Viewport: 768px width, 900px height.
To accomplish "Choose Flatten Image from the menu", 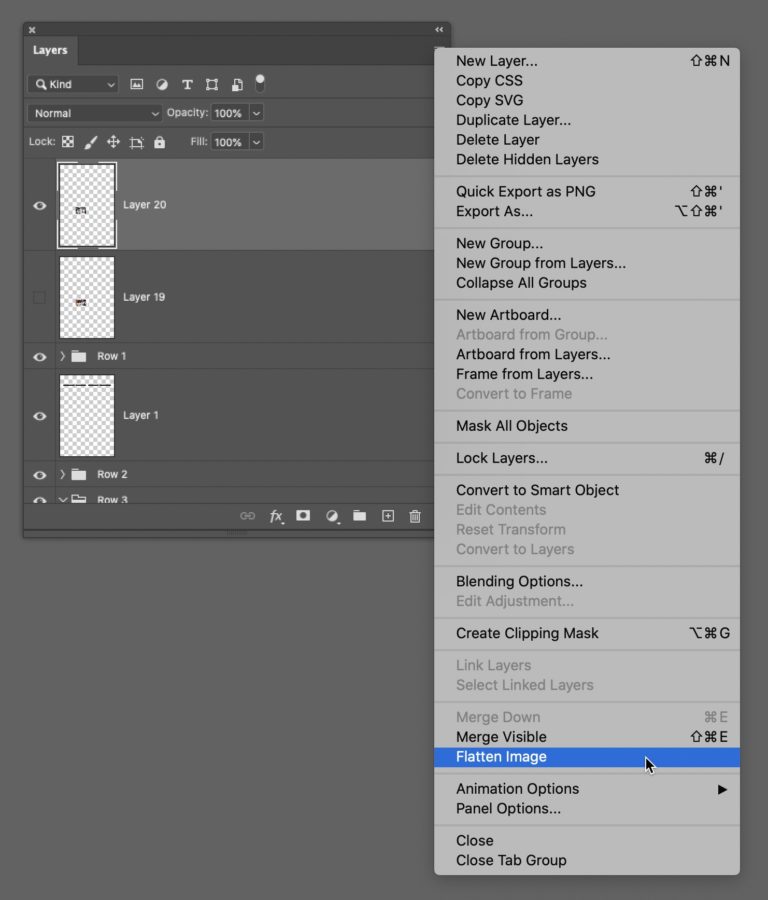I will (500, 757).
